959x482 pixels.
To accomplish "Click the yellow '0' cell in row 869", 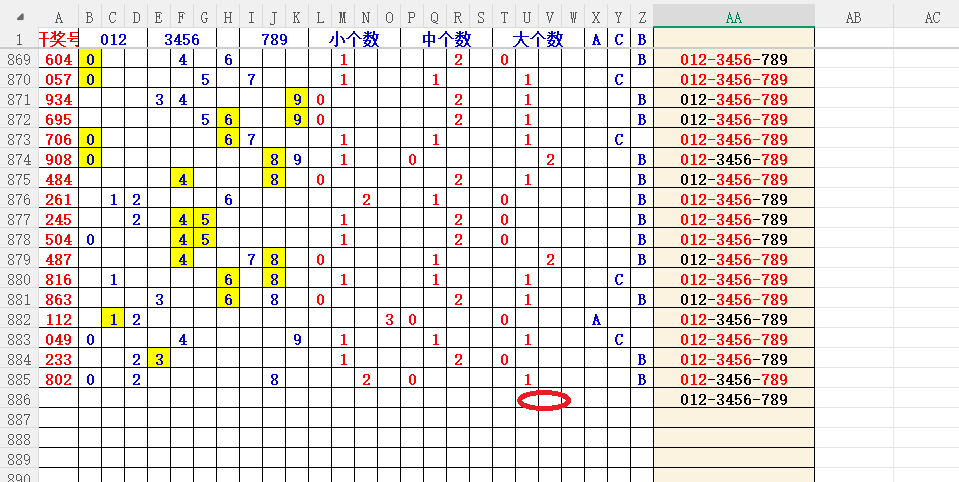I will point(91,59).
